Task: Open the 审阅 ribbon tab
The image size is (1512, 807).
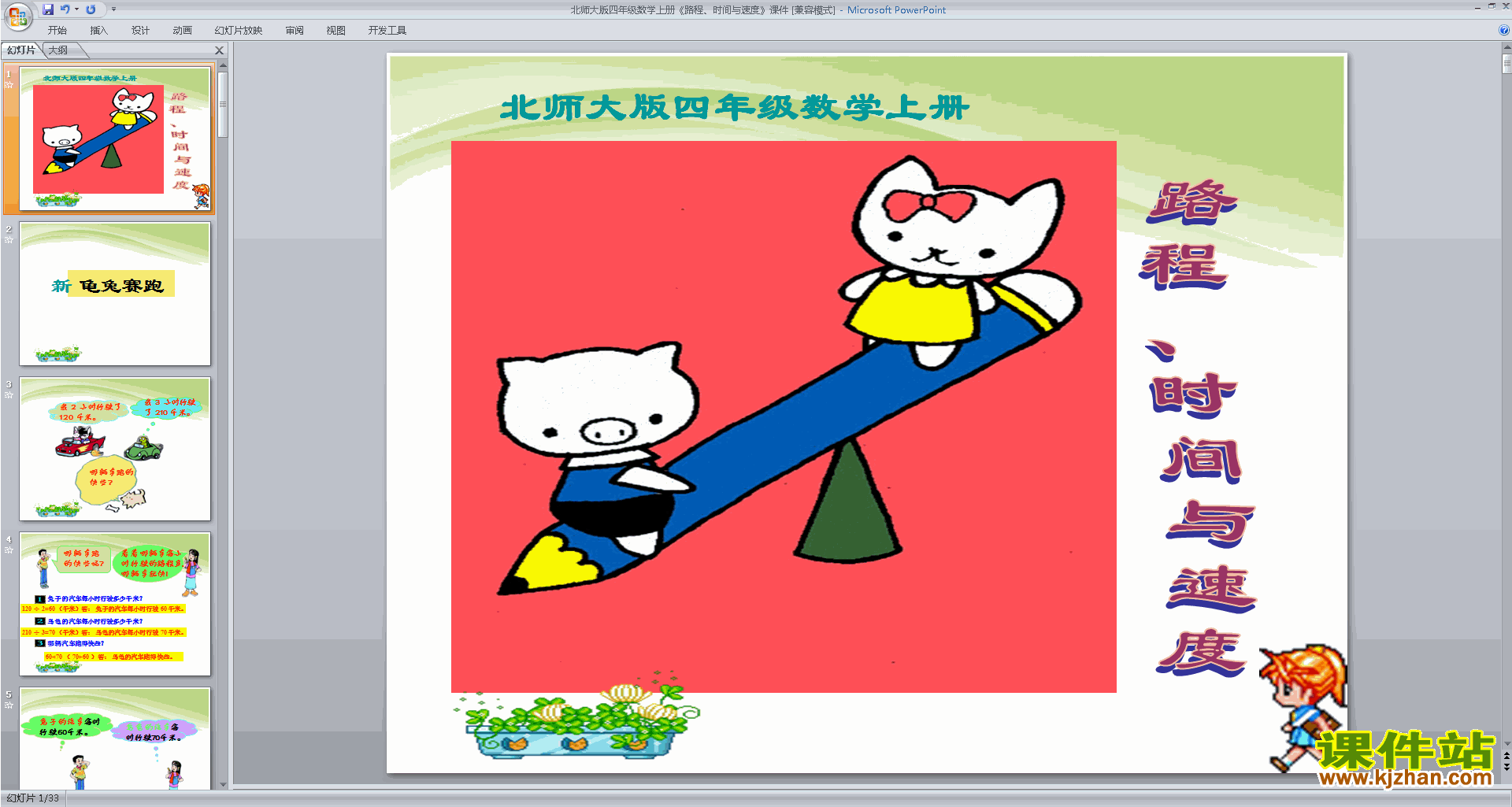Action: click(295, 31)
